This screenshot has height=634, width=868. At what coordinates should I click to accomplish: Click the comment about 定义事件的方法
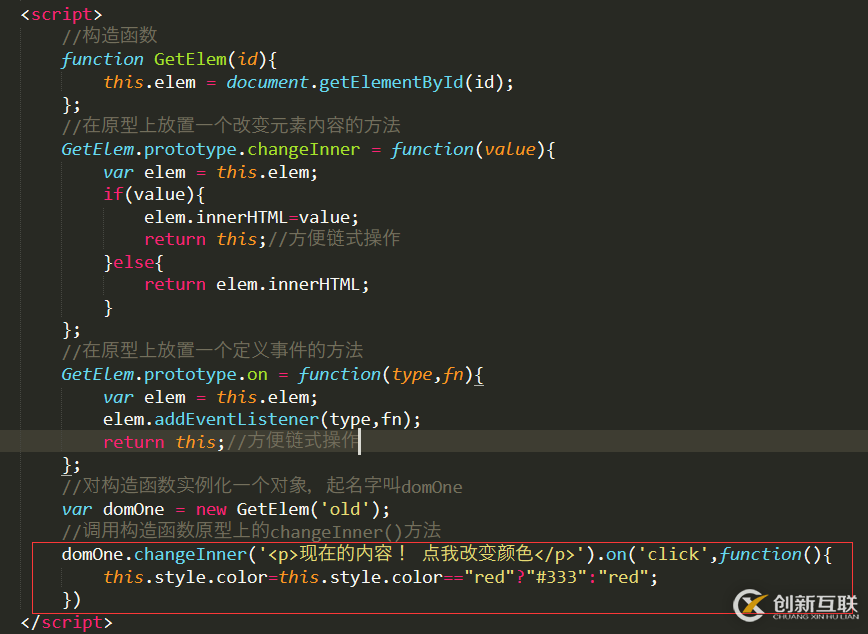(x=213, y=350)
